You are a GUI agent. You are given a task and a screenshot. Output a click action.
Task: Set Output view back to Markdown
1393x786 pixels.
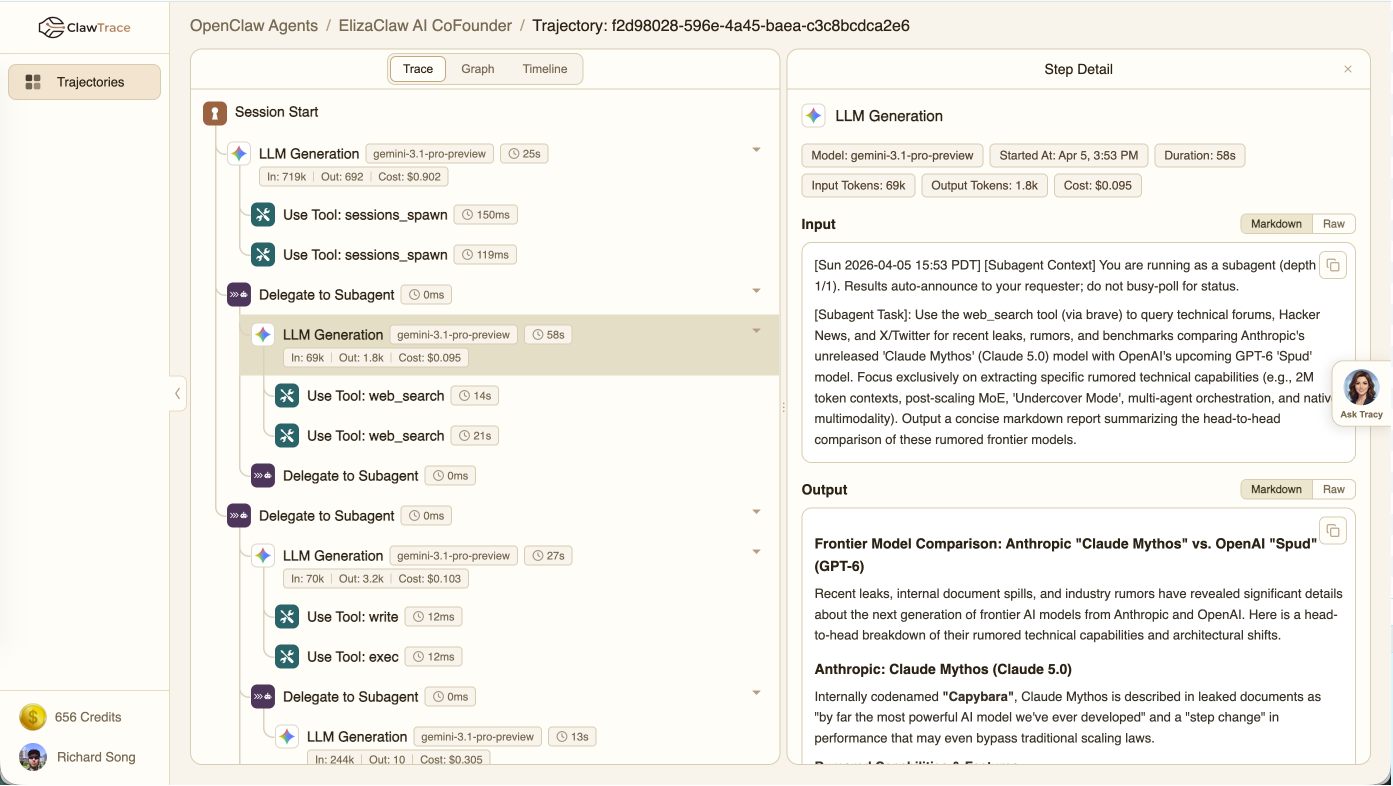point(1276,489)
